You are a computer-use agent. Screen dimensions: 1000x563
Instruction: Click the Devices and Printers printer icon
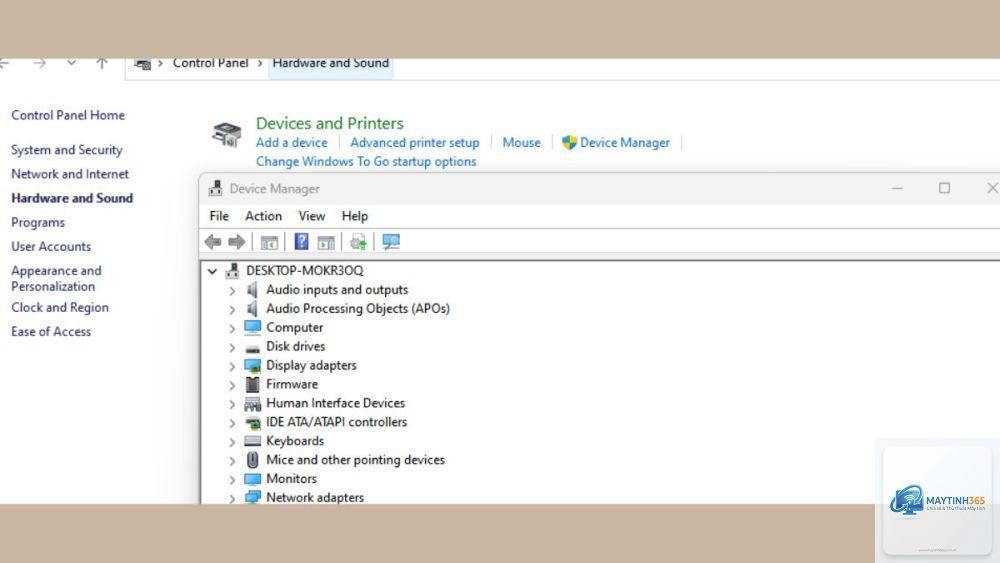click(227, 135)
